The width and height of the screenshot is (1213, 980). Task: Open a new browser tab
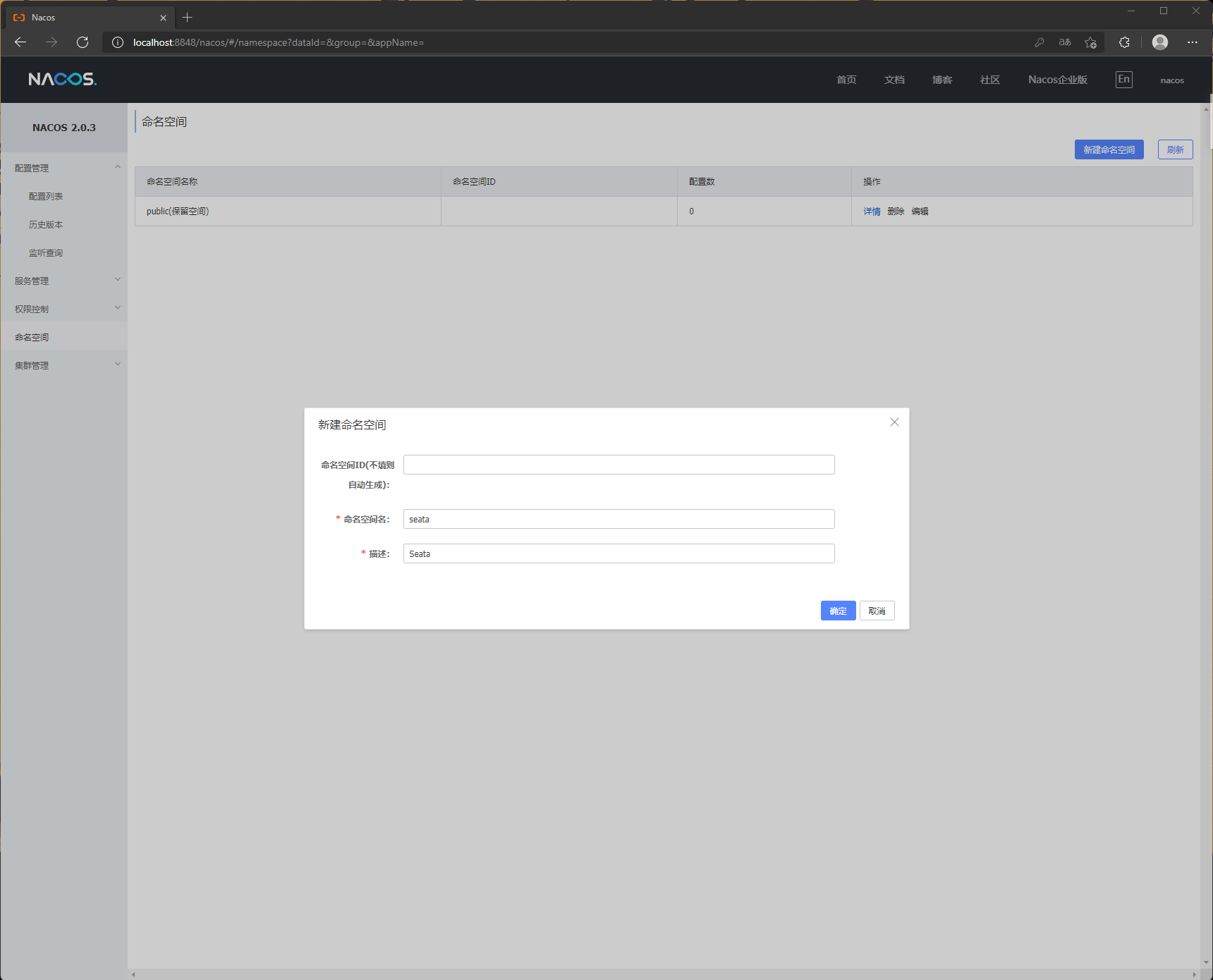pyautogui.click(x=188, y=17)
